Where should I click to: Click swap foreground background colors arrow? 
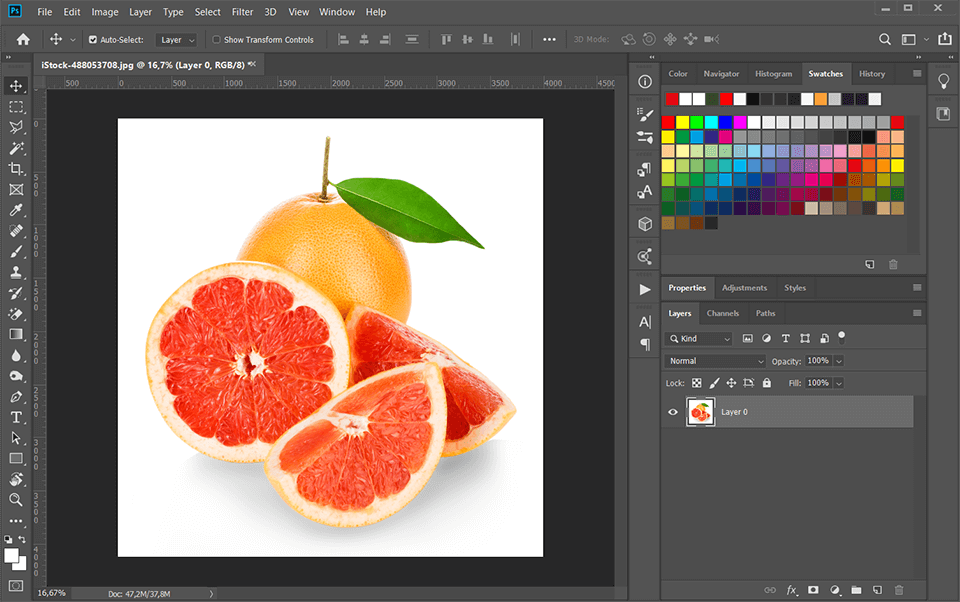(22, 540)
